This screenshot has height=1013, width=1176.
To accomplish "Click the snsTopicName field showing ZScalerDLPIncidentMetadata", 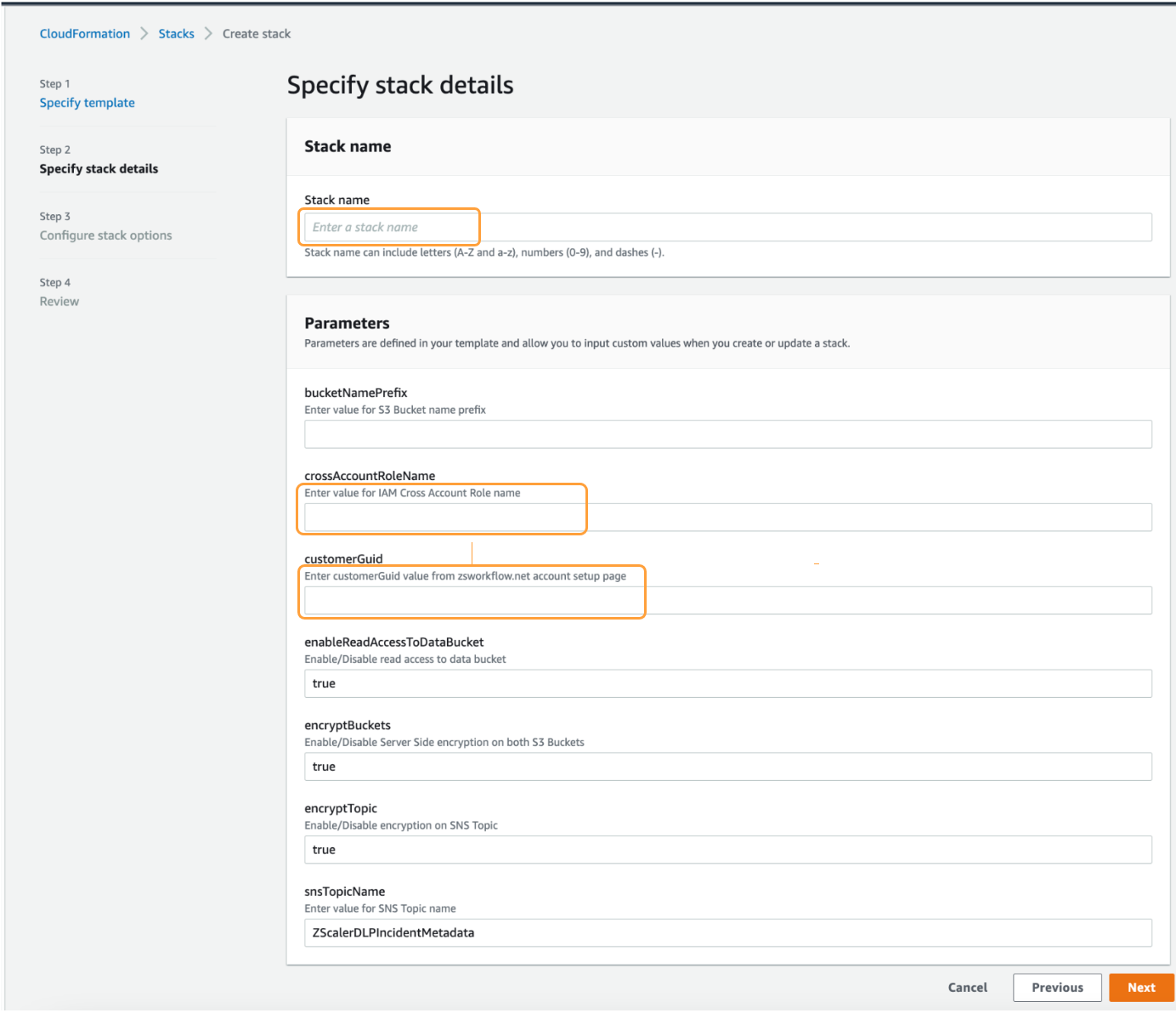I will click(727, 932).
